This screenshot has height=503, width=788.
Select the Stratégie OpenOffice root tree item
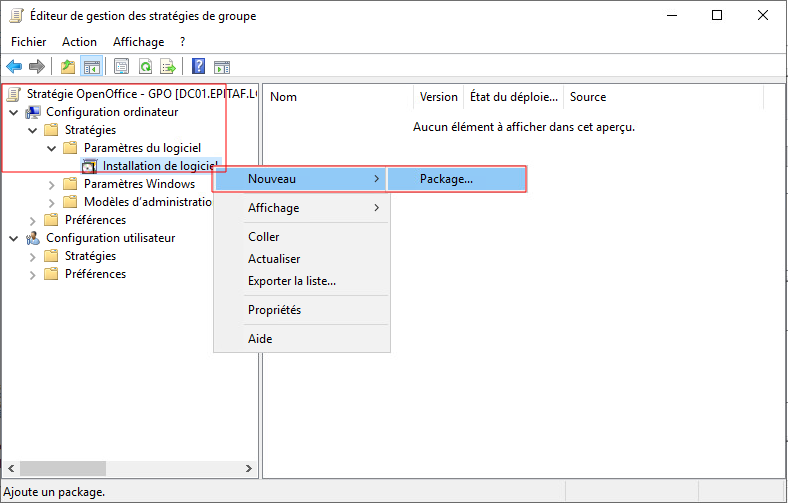pos(130,94)
